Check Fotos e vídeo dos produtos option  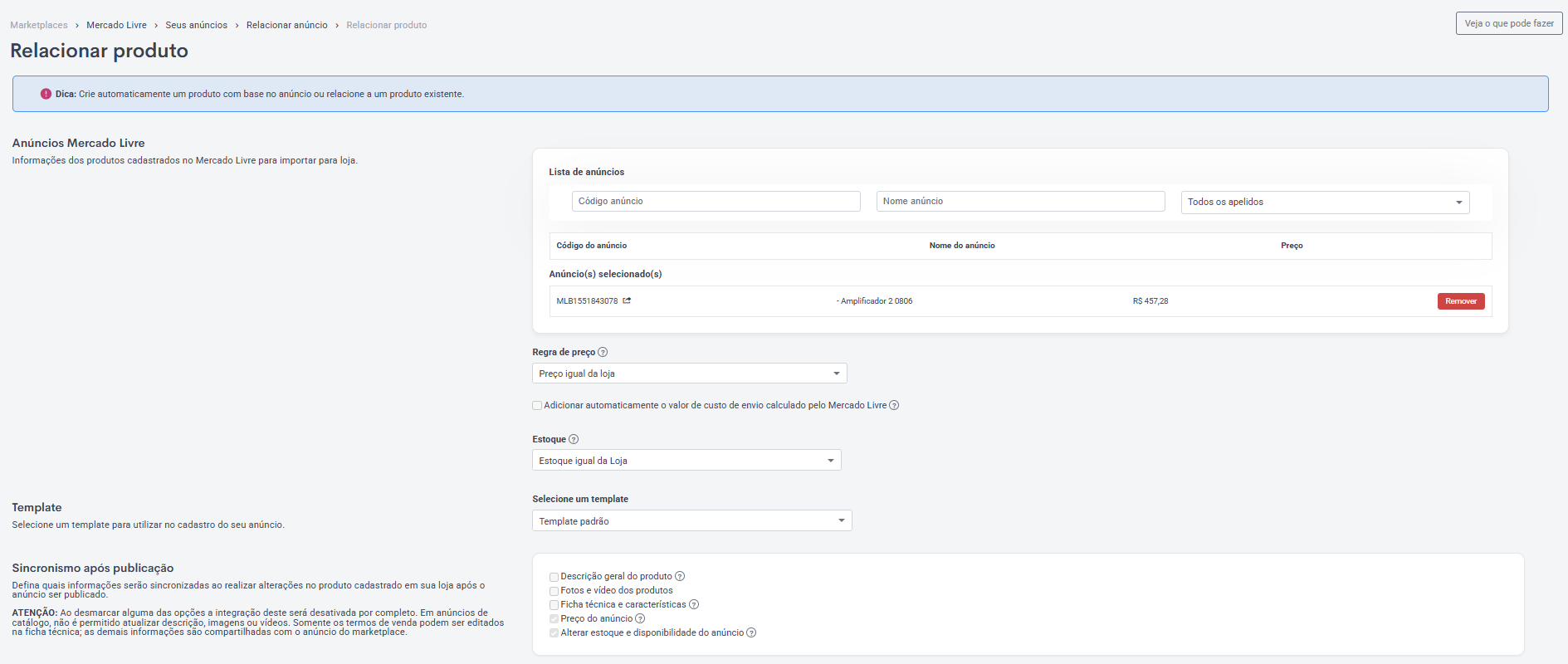pos(554,591)
